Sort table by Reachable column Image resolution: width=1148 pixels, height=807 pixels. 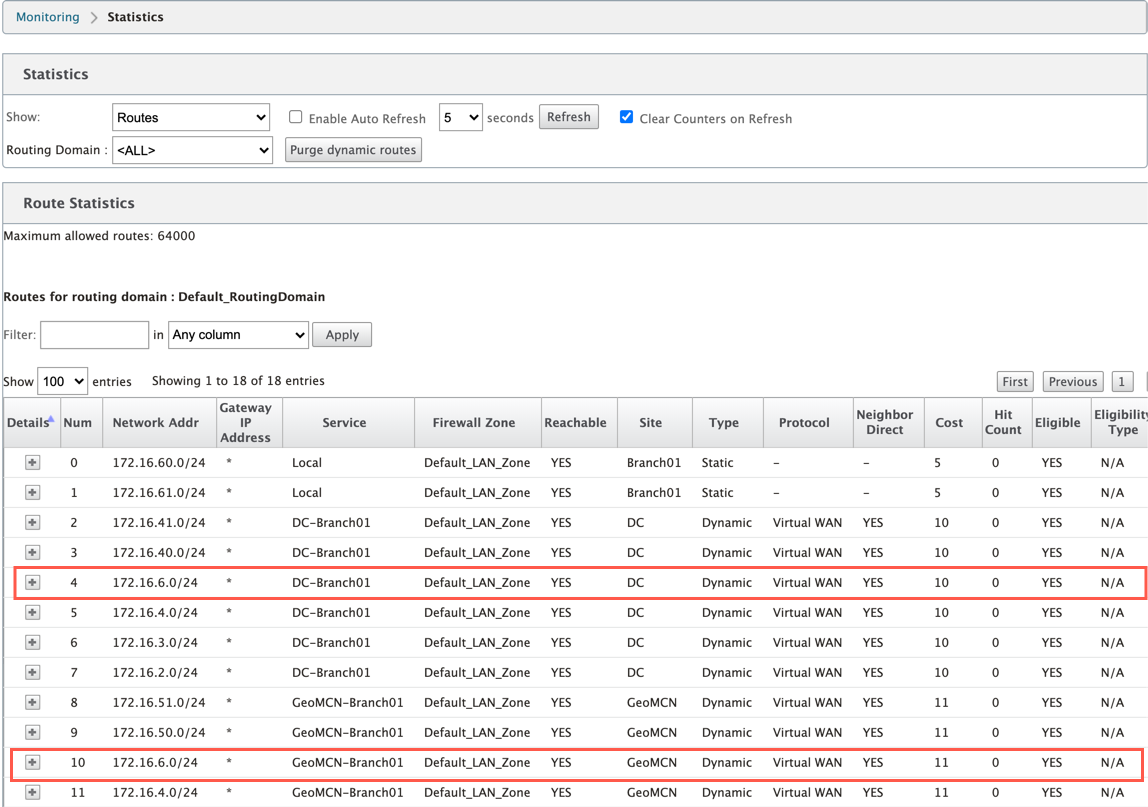click(x=580, y=423)
